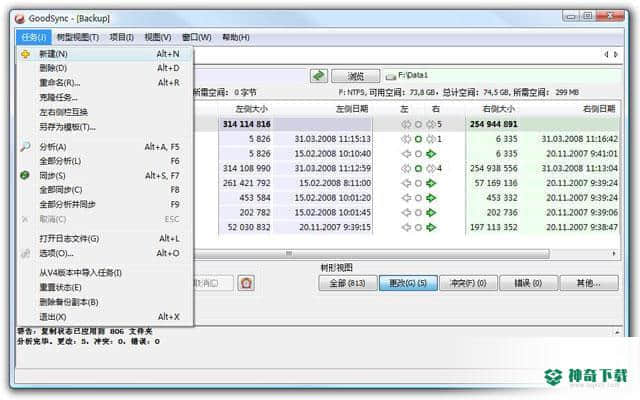This screenshot has width=640, height=400.
Task: Click green right arrow on the 261 421 792 row
Action: (431, 183)
